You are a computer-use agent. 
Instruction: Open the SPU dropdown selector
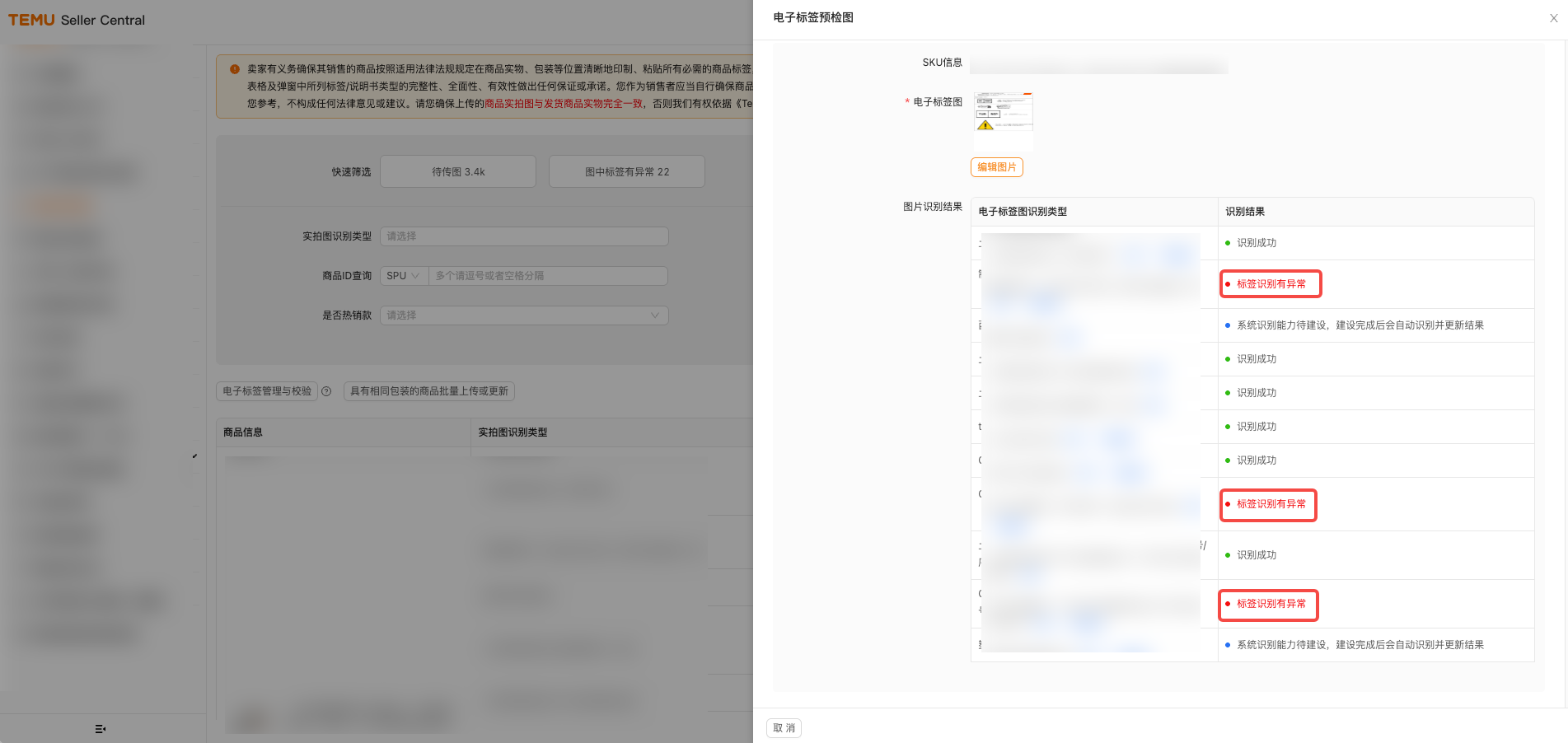pos(404,276)
